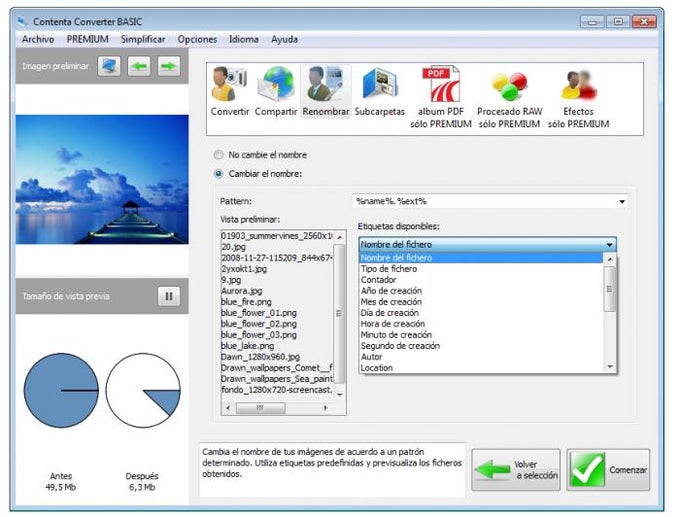Select 'blue_fire.png' in preview list
Image resolution: width=680 pixels, height=517 pixels.
[x=246, y=302]
